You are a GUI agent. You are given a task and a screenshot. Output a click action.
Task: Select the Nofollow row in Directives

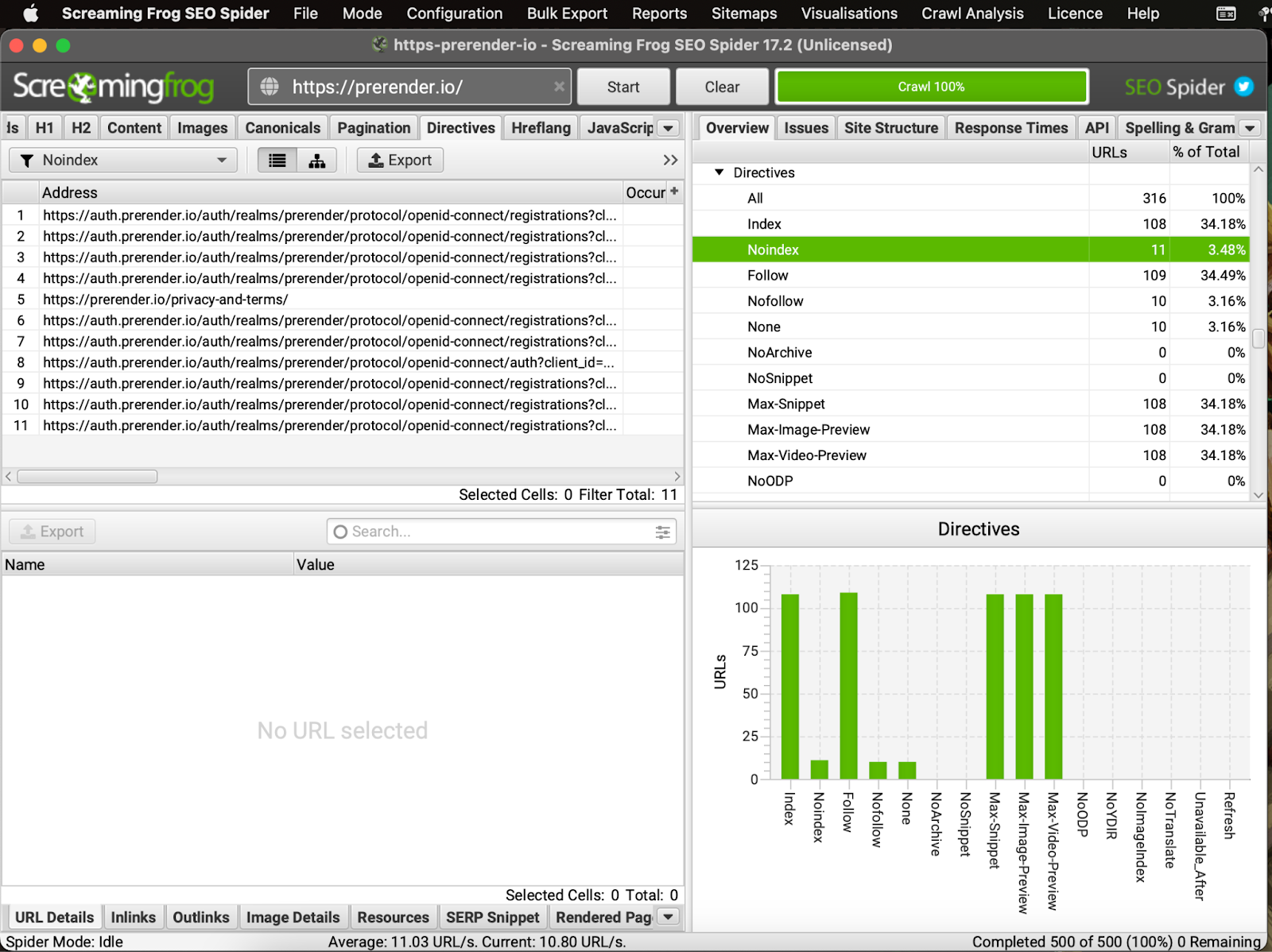970,301
